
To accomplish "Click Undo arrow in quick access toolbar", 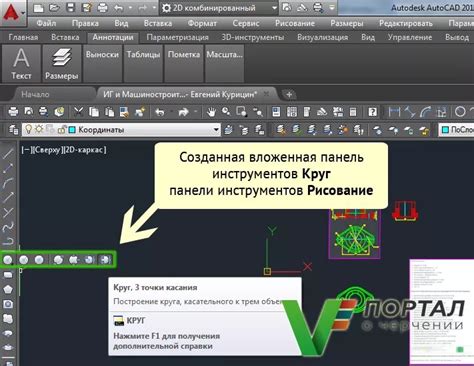I will pos(118,8).
